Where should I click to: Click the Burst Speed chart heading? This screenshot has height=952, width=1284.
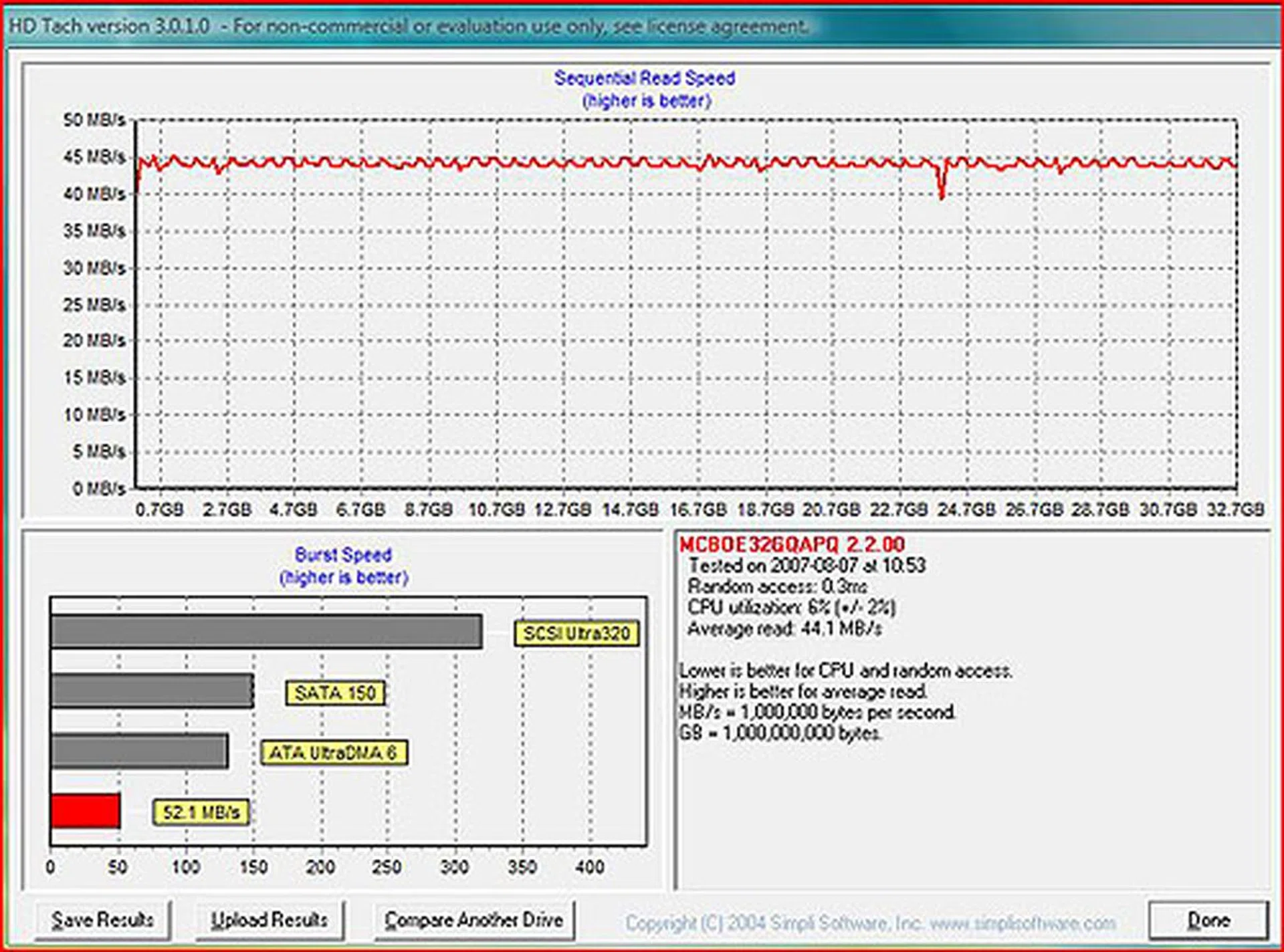343,554
